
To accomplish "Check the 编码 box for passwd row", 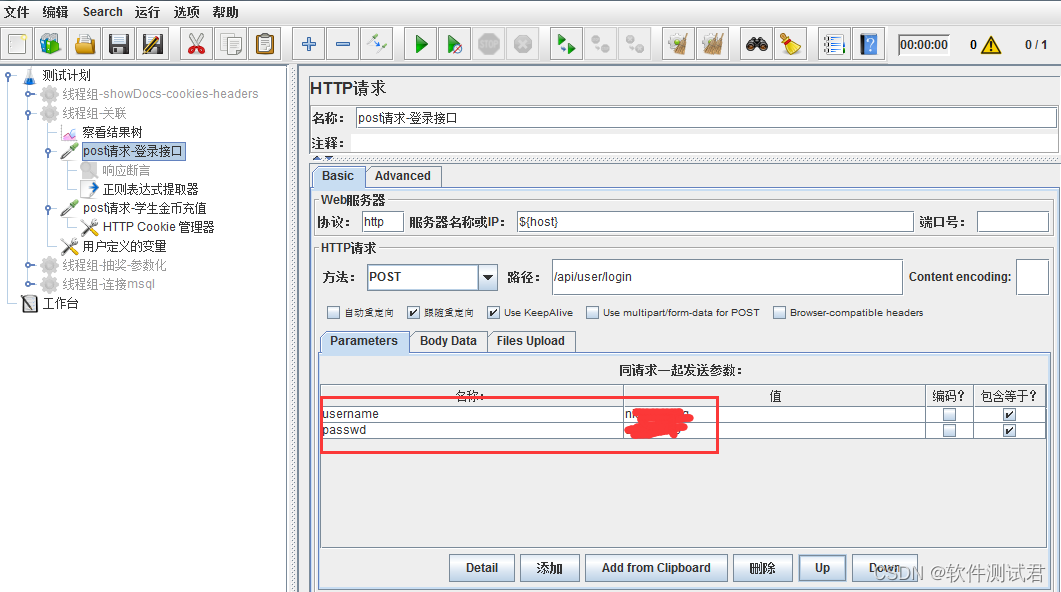I will click(x=949, y=430).
